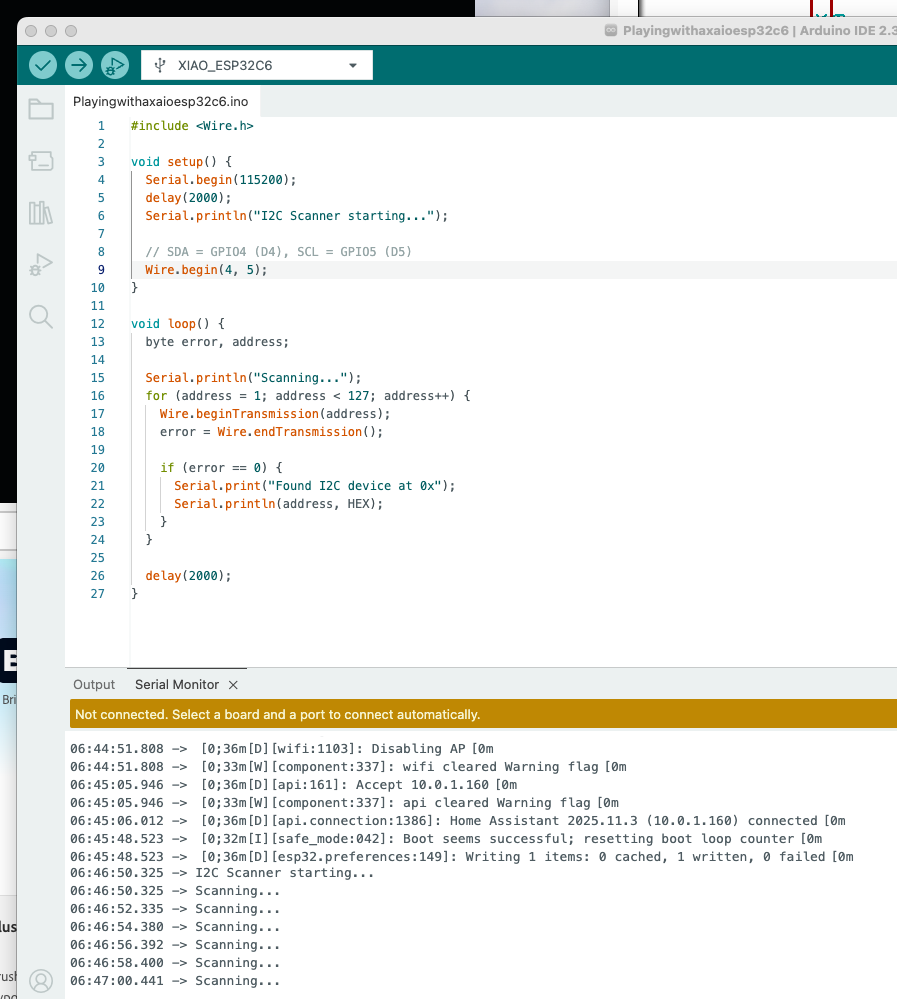
Task: Click the dropdown arrow on board selector
Action: tap(352, 66)
